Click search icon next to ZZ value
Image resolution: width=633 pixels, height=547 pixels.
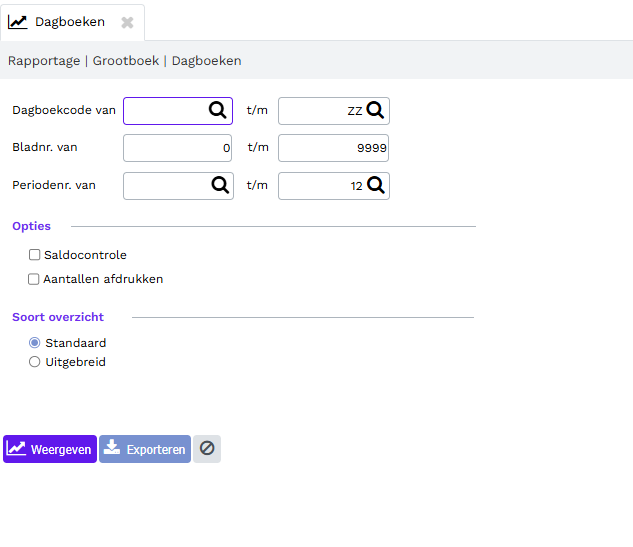click(x=375, y=110)
